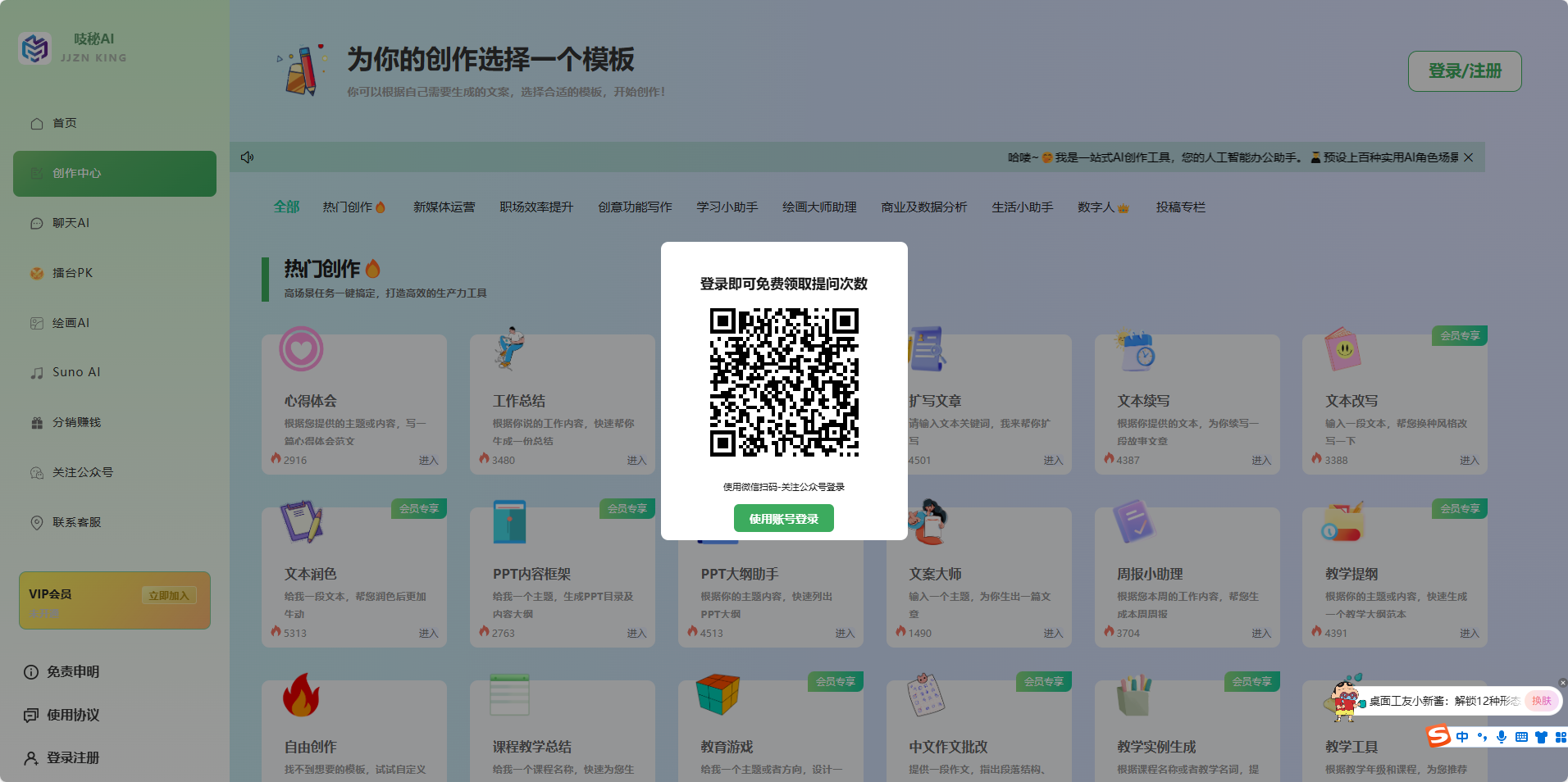
Task: Click the announcement speaker icon
Action: click(247, 157)
